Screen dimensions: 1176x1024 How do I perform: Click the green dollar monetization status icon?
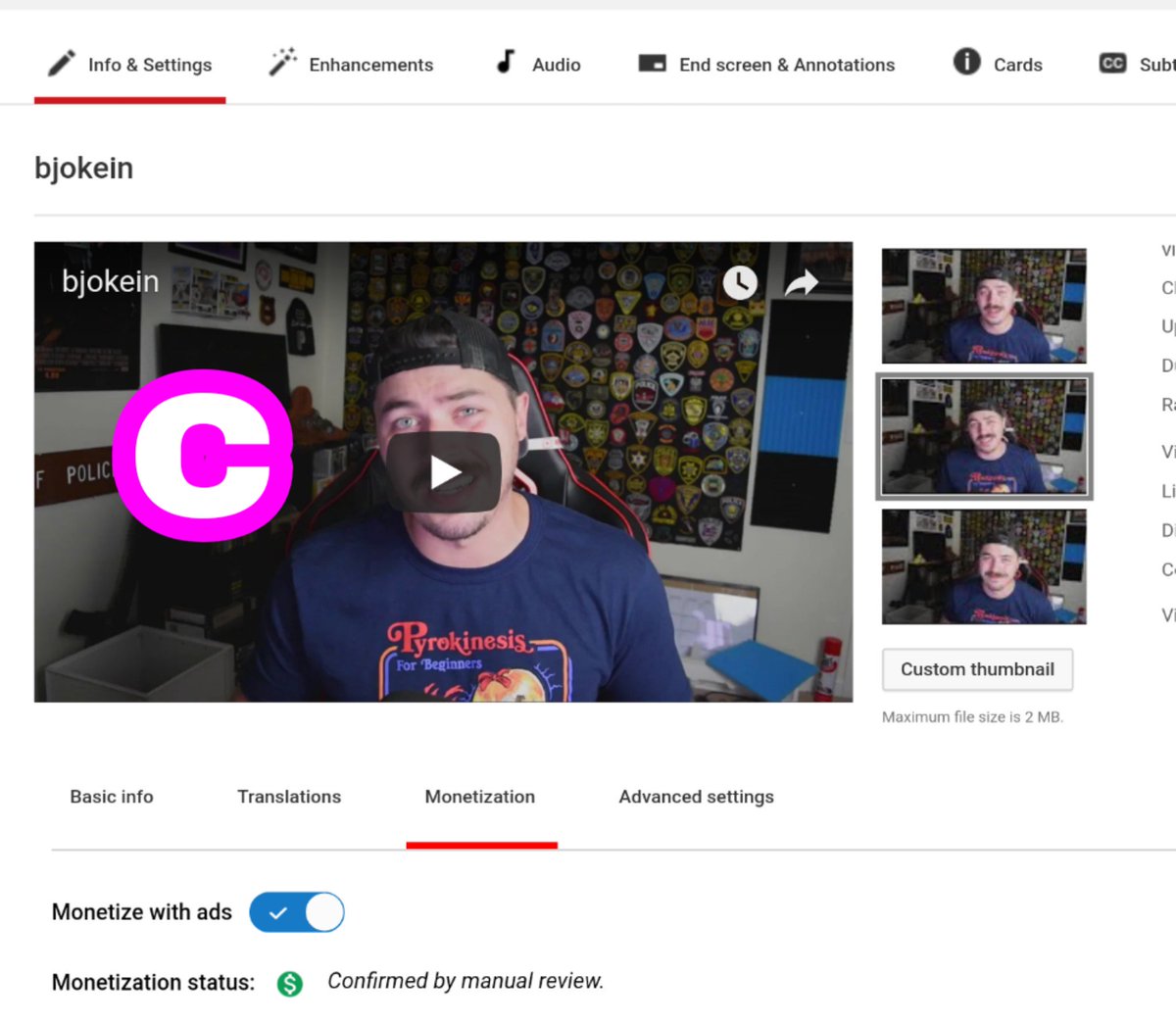(x=290, y=983)
